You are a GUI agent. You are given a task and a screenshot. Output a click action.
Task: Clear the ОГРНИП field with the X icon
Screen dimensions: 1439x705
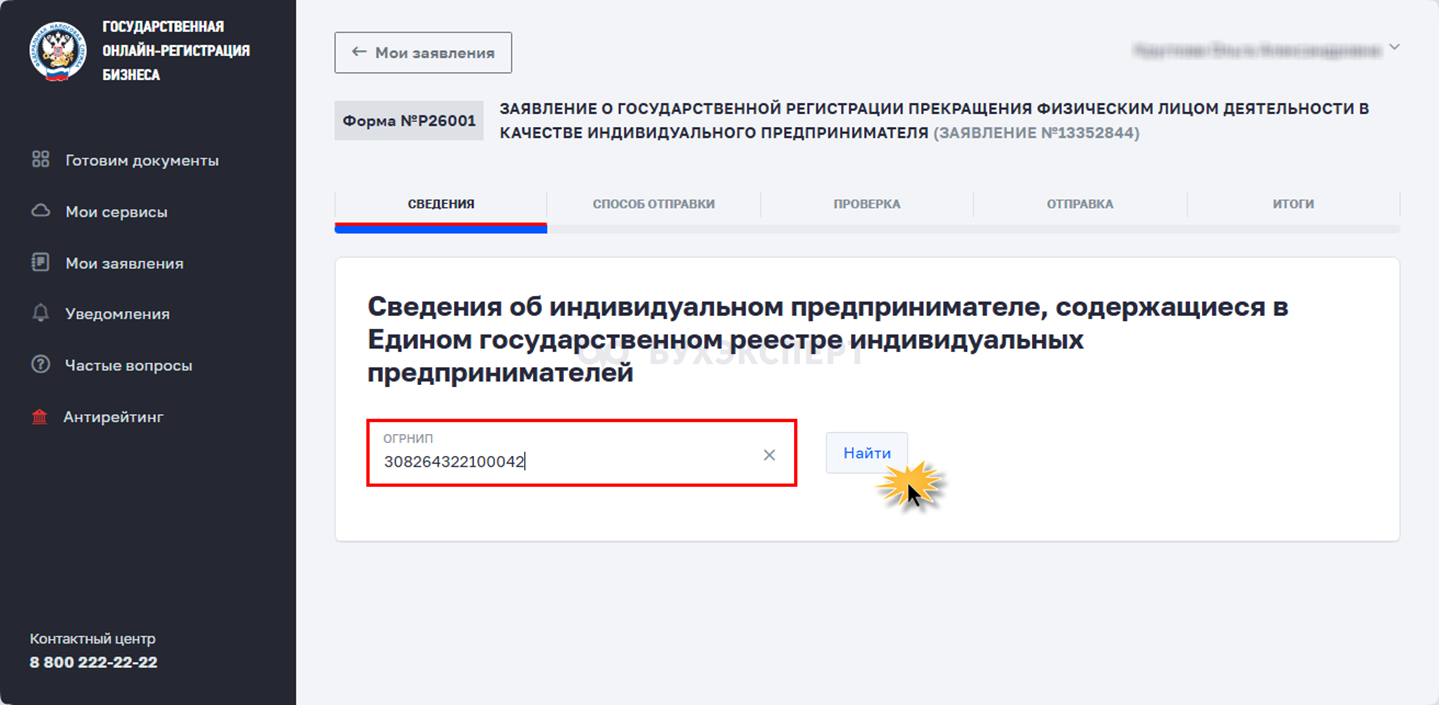point(769,455)
